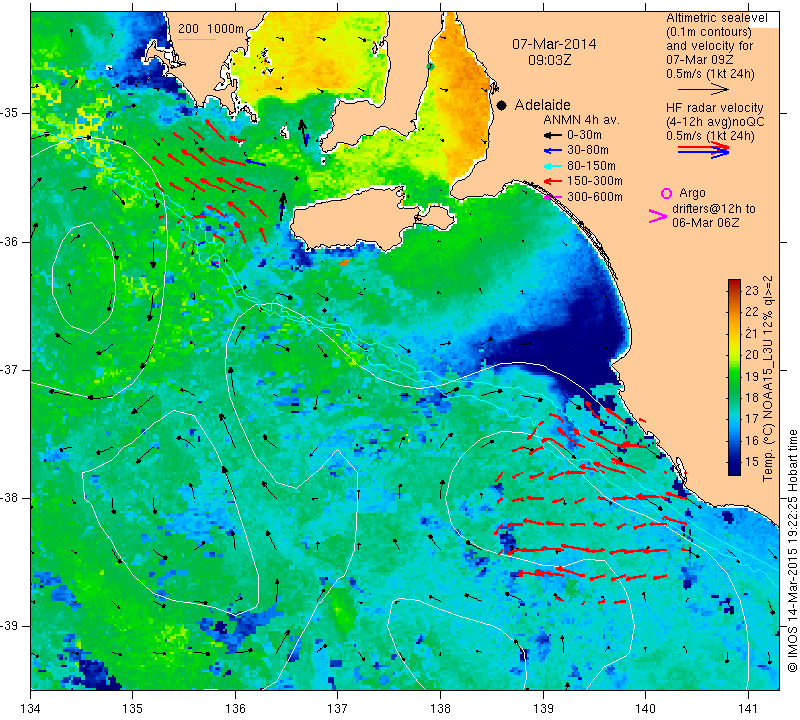Click the longitude axis label 140

tap(645, 708)
